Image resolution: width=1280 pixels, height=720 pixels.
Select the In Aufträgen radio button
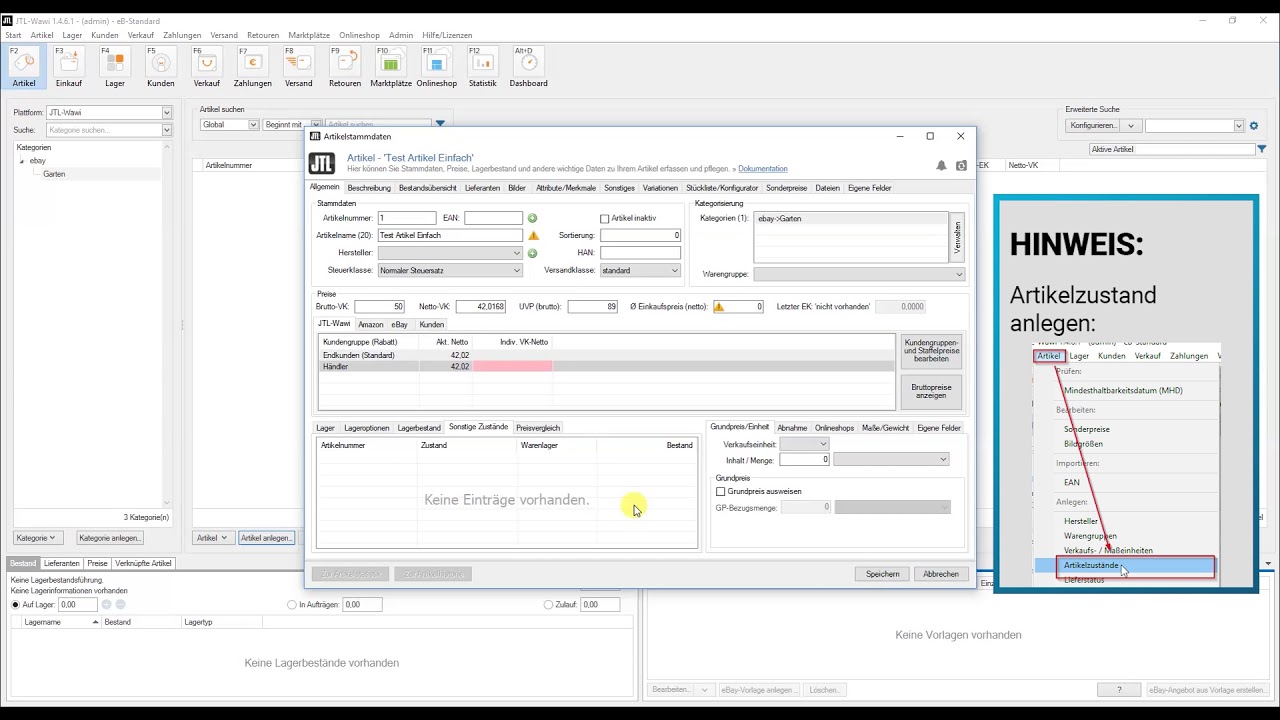pyautogui.click(x=292, y=604)
